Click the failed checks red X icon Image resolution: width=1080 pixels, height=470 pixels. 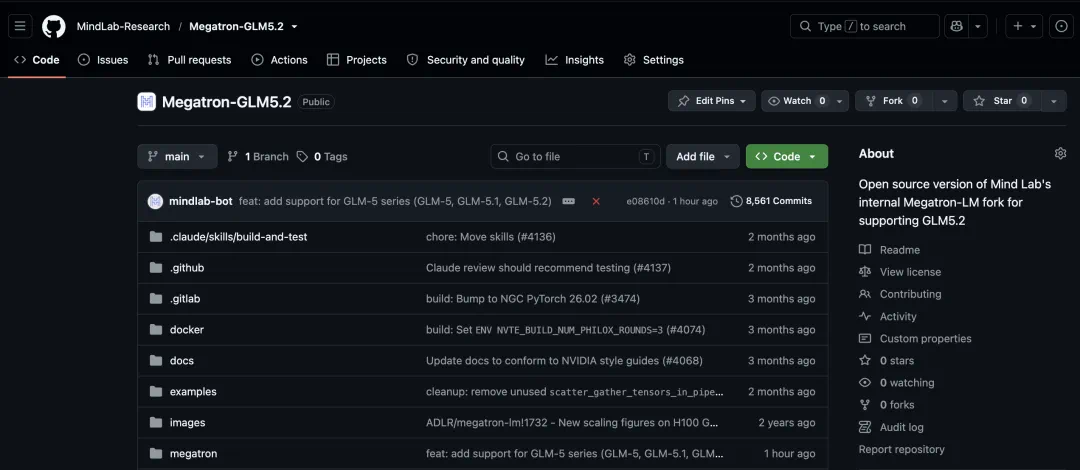click(596, 201)
